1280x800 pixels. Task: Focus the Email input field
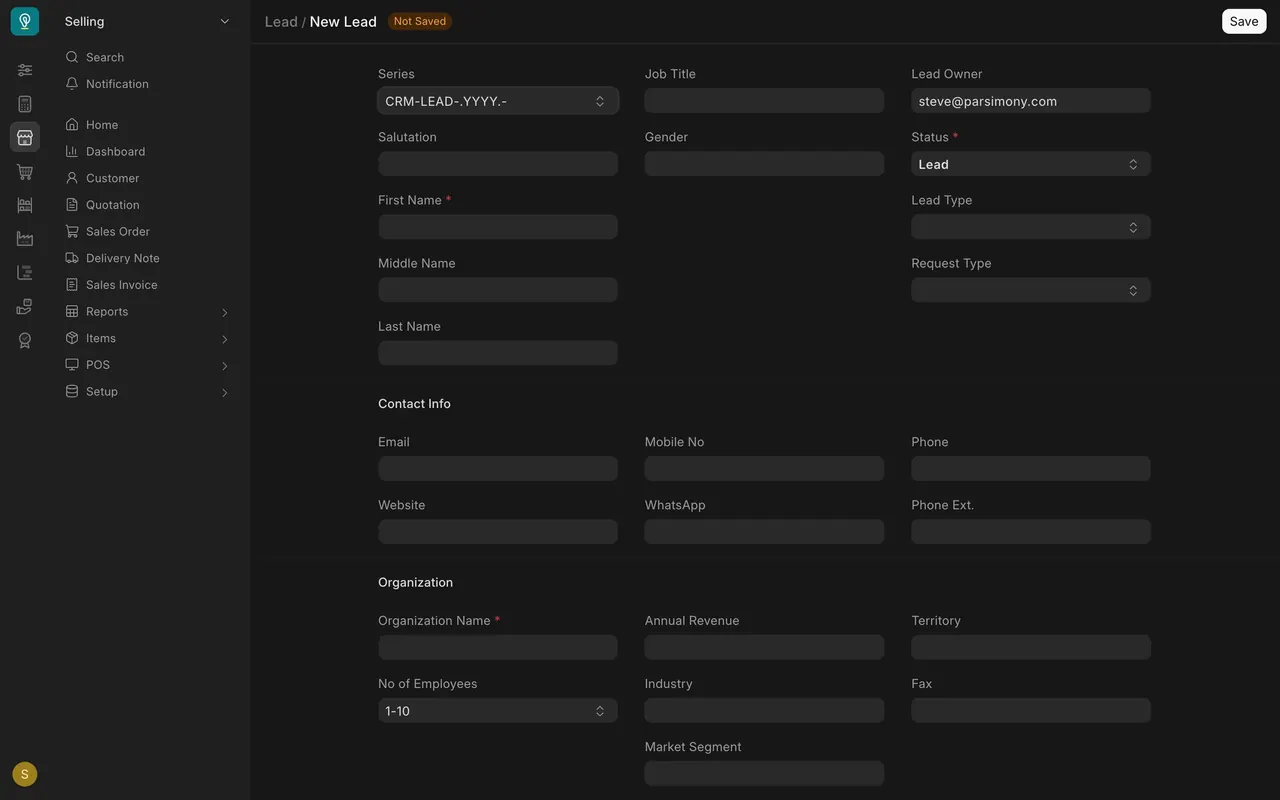pos(498,469)
